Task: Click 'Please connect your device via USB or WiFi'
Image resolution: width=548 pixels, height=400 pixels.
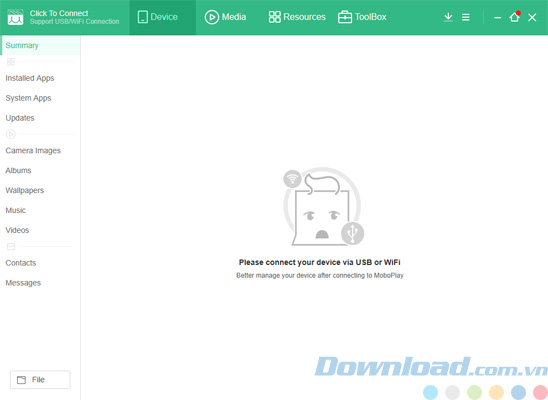Action: tap(319, 262)
